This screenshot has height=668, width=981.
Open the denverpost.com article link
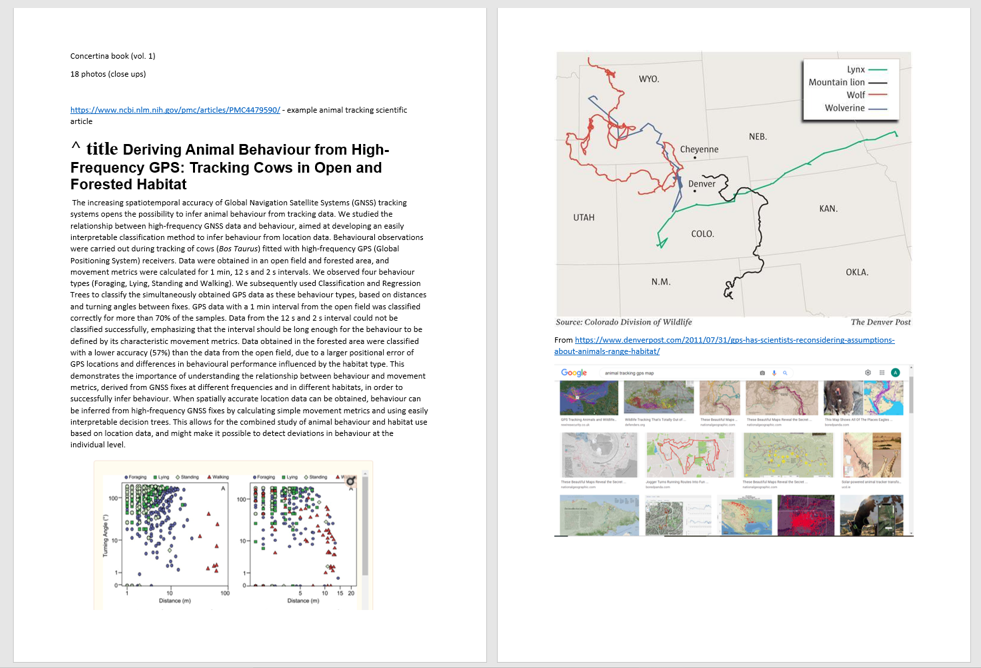click(x=724, y=346)
